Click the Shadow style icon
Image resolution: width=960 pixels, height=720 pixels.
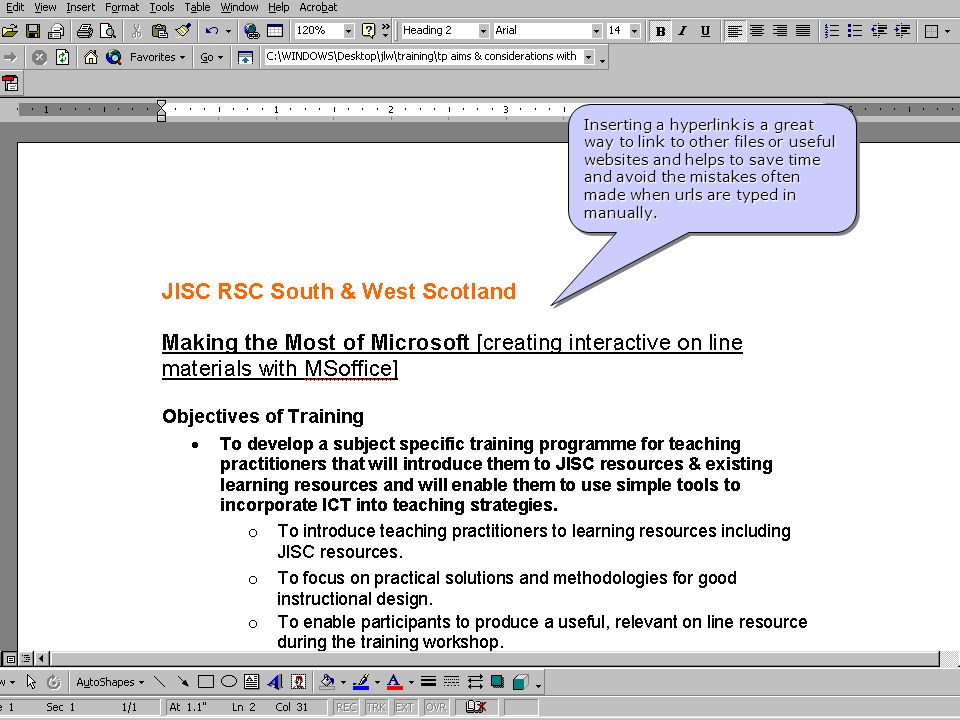point(497,681)
